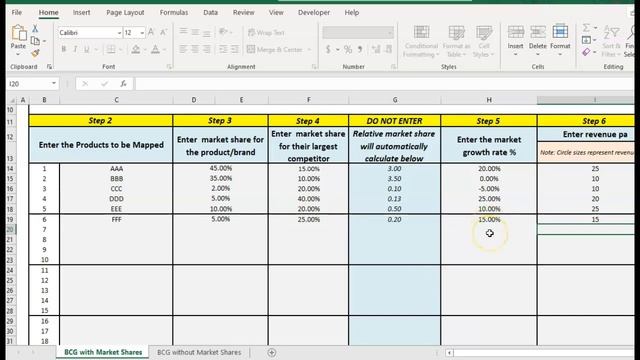The width and height of the screenshot is (640, 360).
Task: Open the File tab
Action: point(17,13)
